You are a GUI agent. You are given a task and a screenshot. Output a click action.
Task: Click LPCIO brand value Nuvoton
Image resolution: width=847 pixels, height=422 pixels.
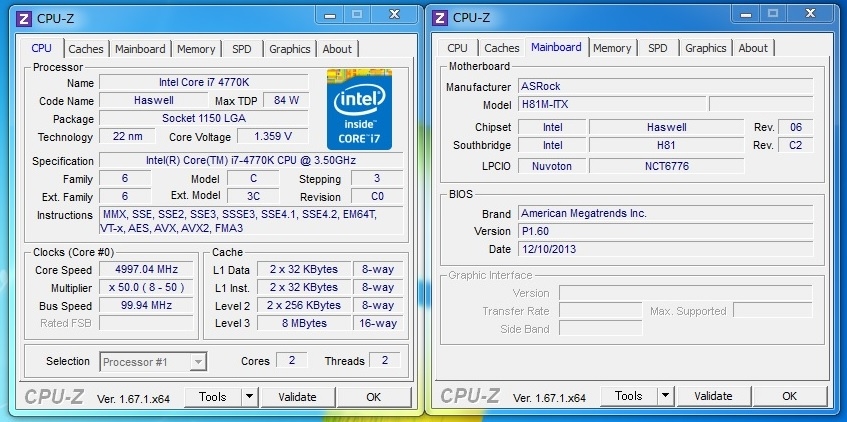tap(552, 166)
